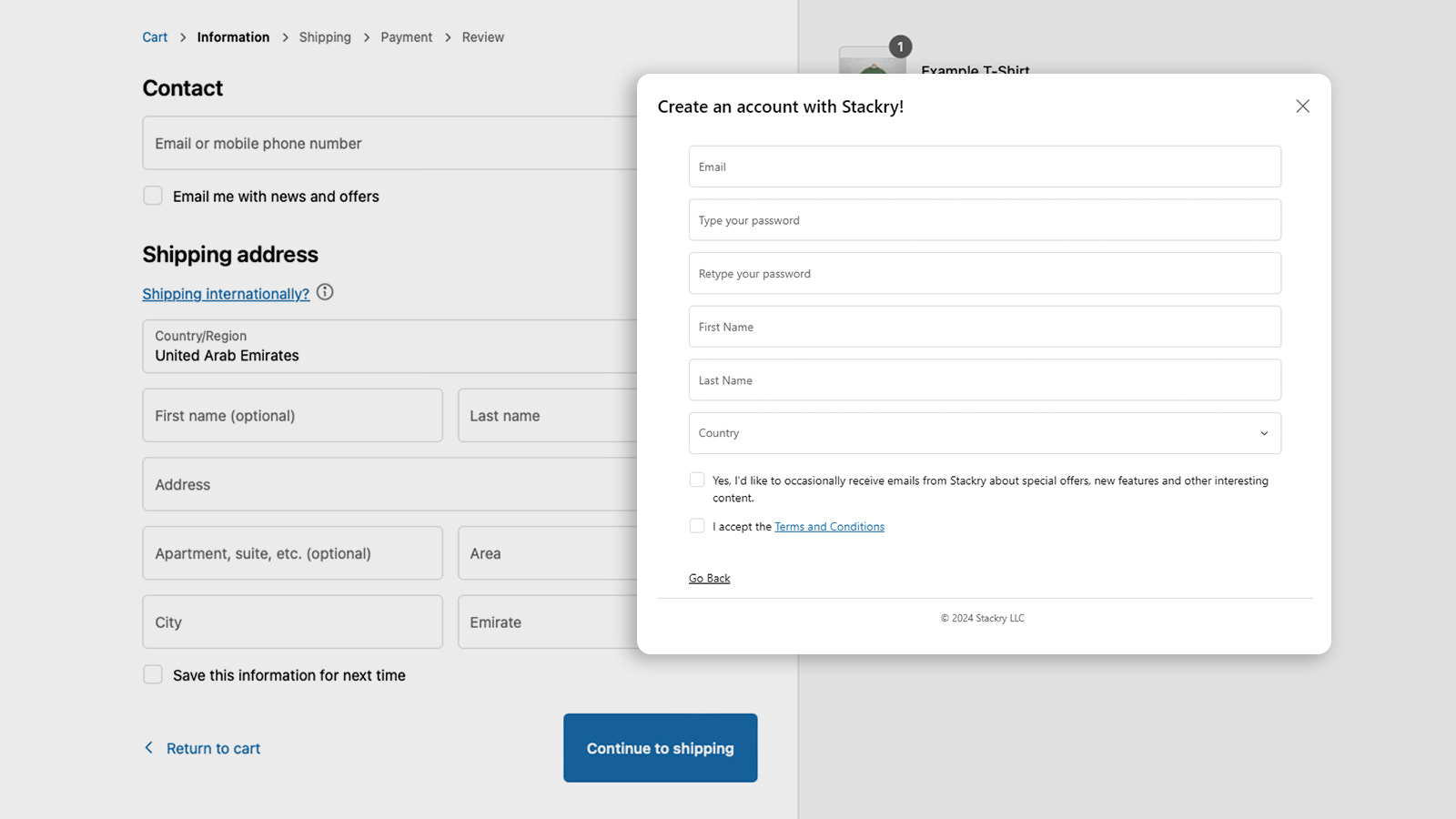Select the Payment breadcrumb step
The width and height of the screenshot is (1456, 819).
(x=406, y=37)
